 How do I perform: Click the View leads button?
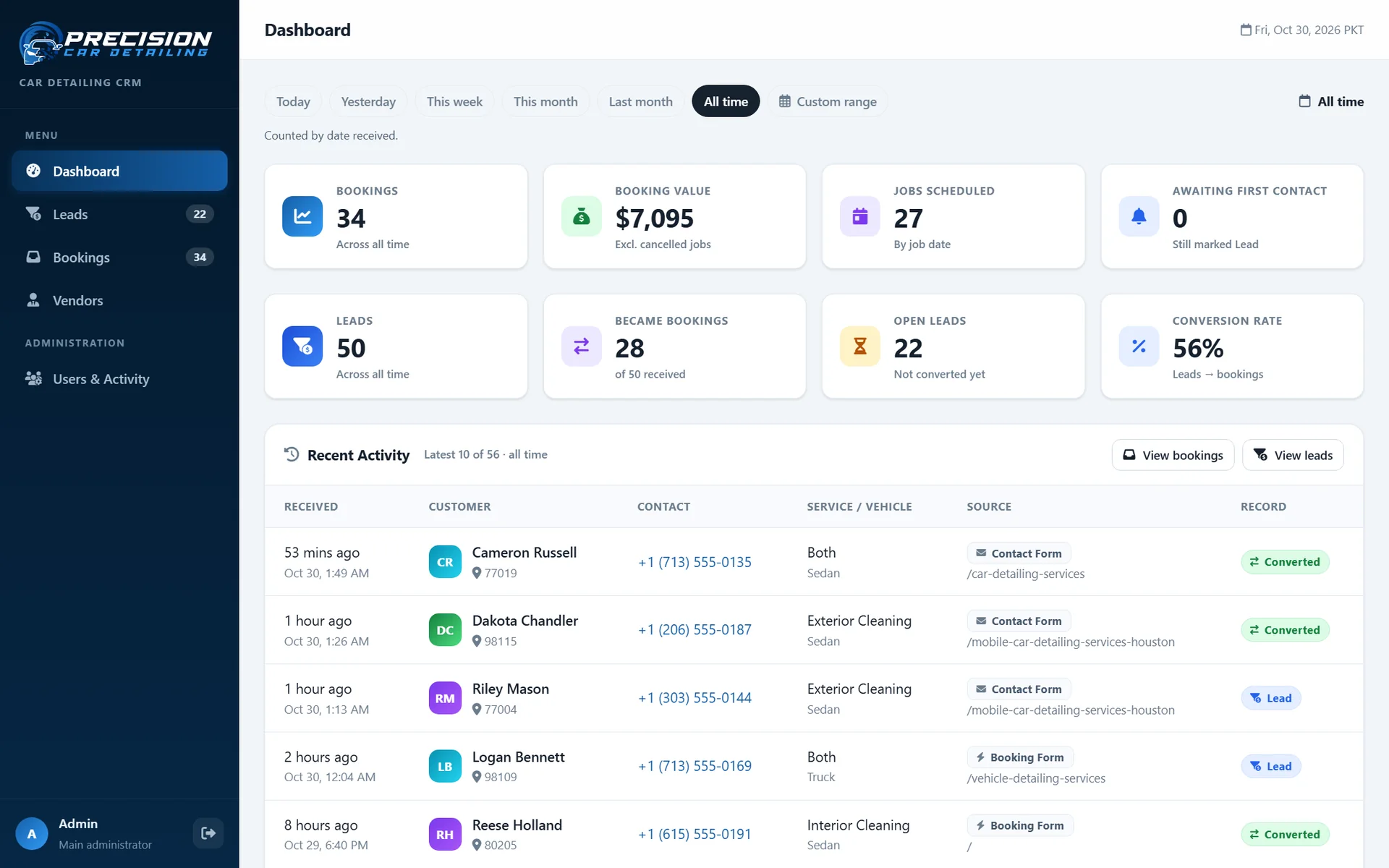click(1293, 455)
